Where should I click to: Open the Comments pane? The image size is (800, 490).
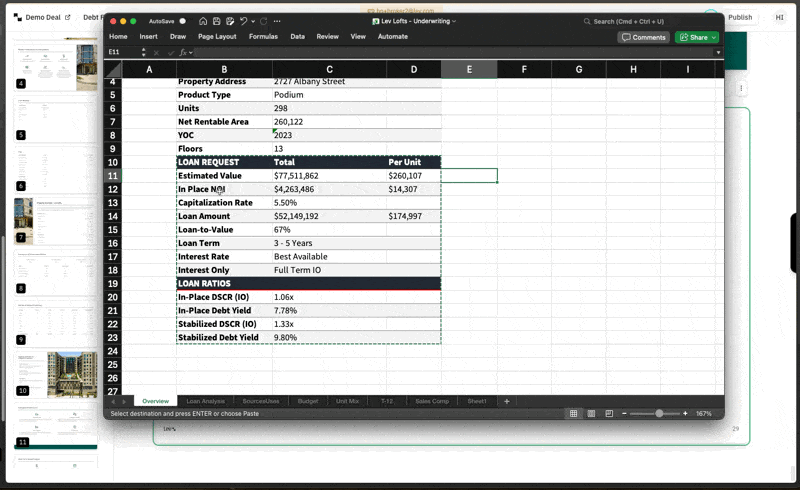(x=643, y=37)
